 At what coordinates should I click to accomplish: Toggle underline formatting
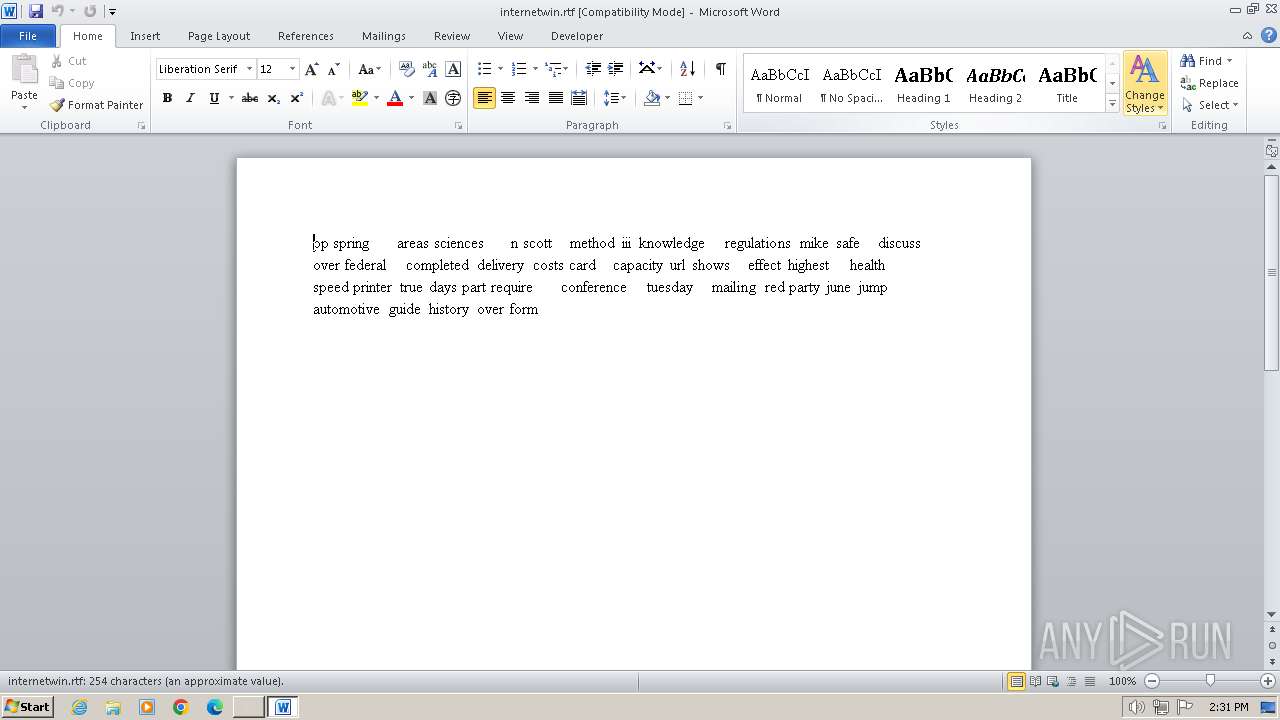[213, 98]
